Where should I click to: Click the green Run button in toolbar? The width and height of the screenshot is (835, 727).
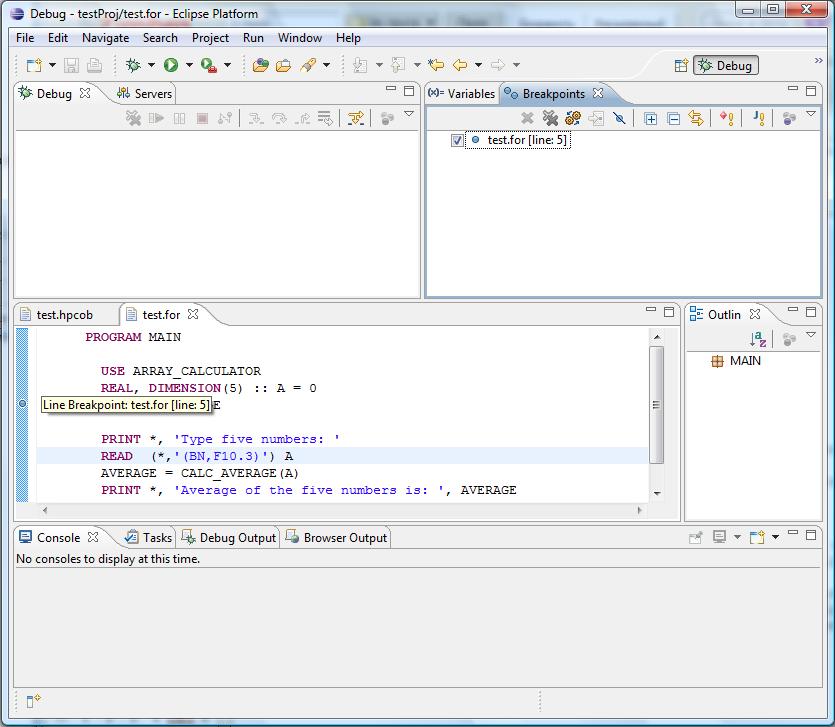[x=171, y=65]
